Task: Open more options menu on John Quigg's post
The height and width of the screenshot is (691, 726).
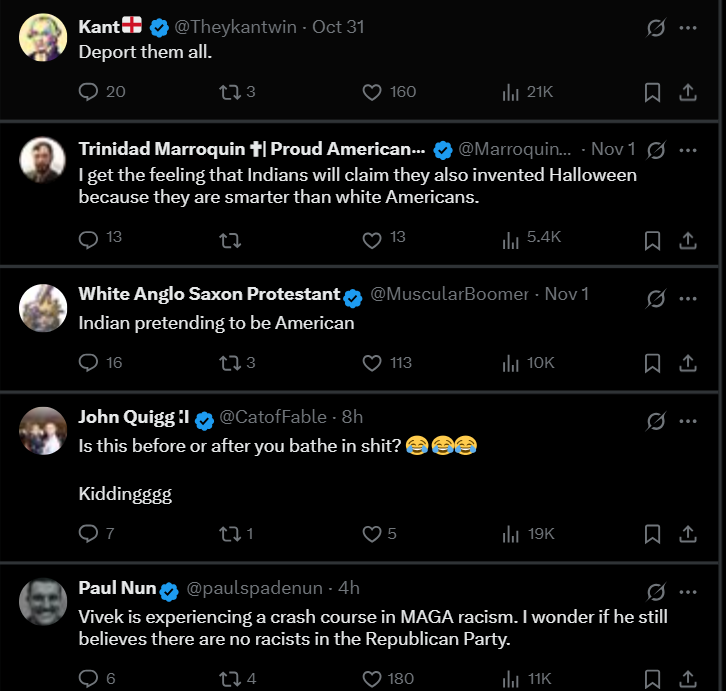Action: [688, 420]
